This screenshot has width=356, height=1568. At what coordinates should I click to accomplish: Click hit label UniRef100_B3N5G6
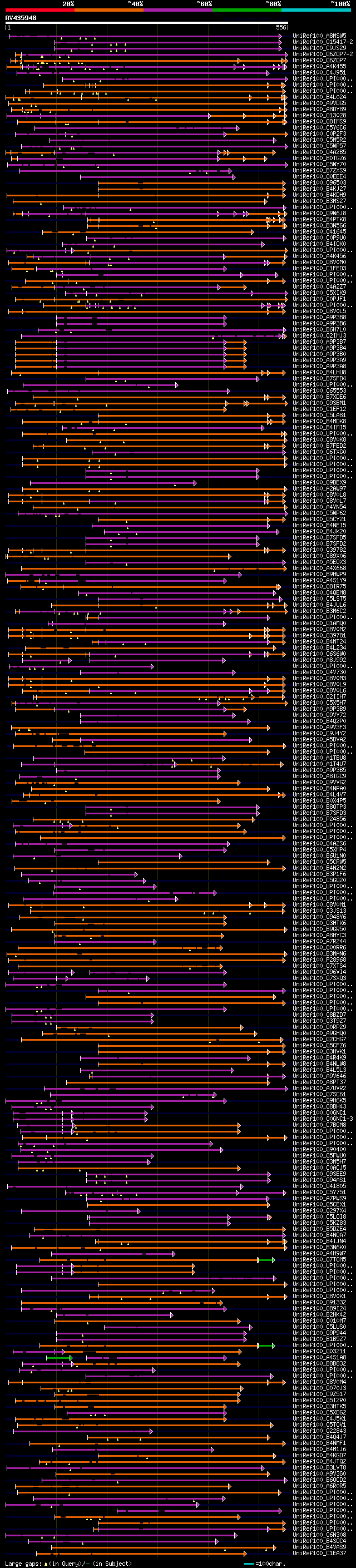(319, 225)
